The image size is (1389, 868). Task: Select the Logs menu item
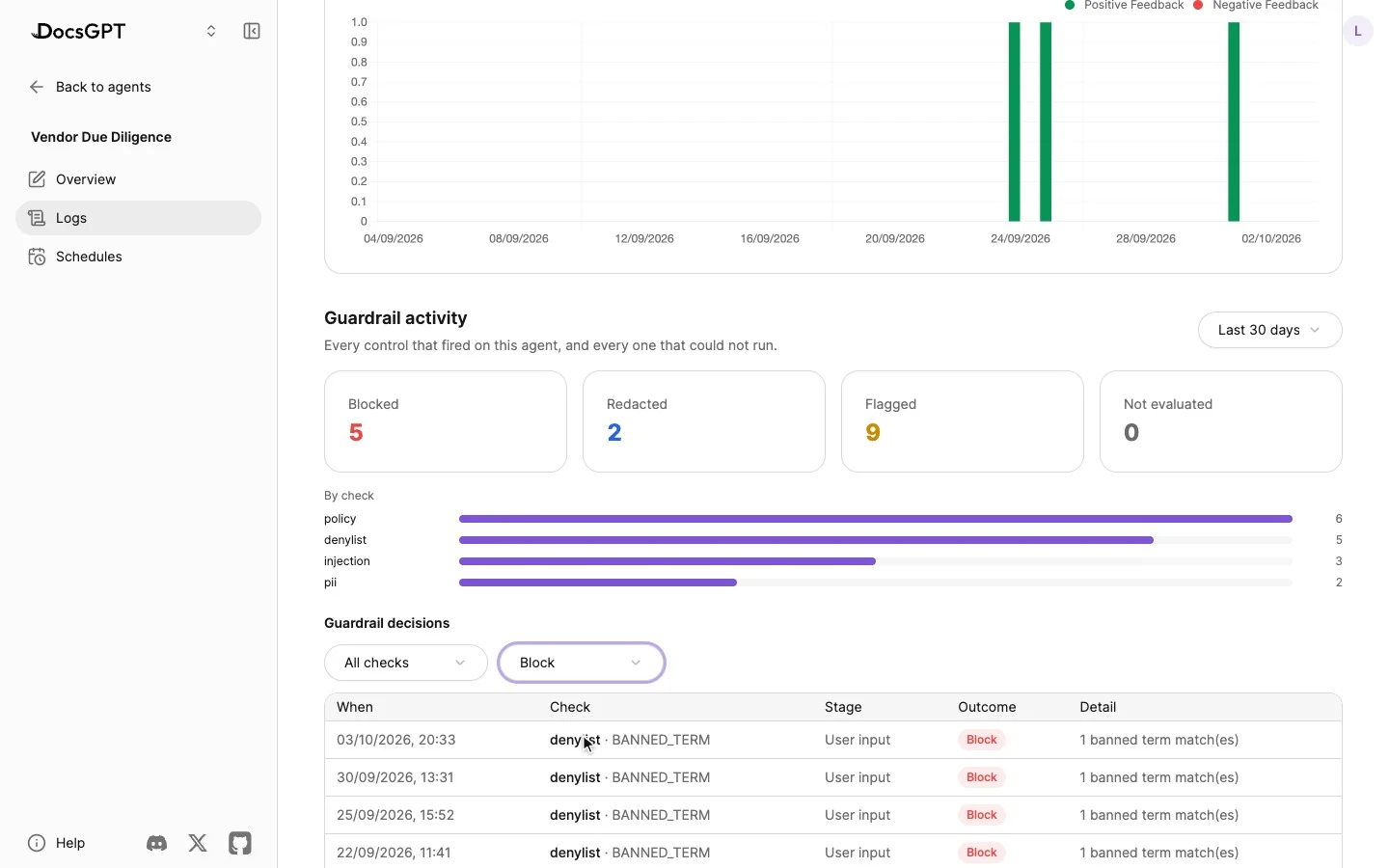[x=138, y=218]
